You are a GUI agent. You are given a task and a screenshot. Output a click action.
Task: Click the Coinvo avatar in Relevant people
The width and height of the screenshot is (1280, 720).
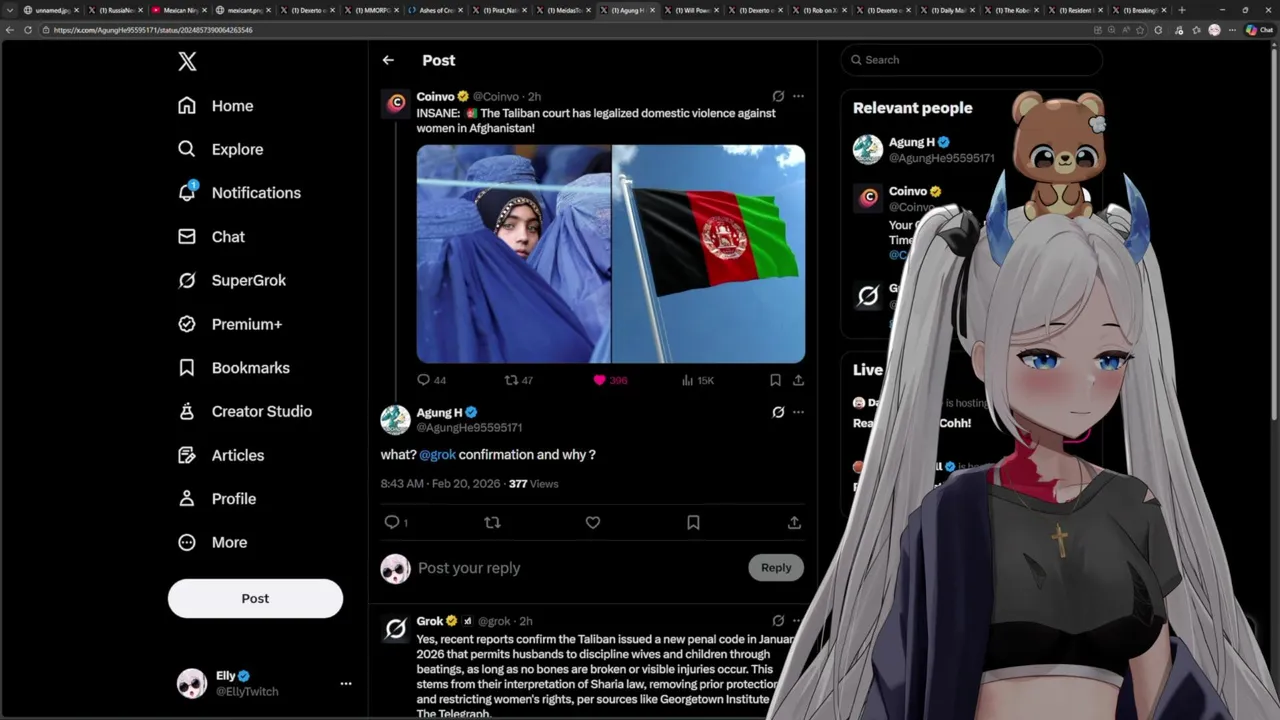[x=868, y=198]
